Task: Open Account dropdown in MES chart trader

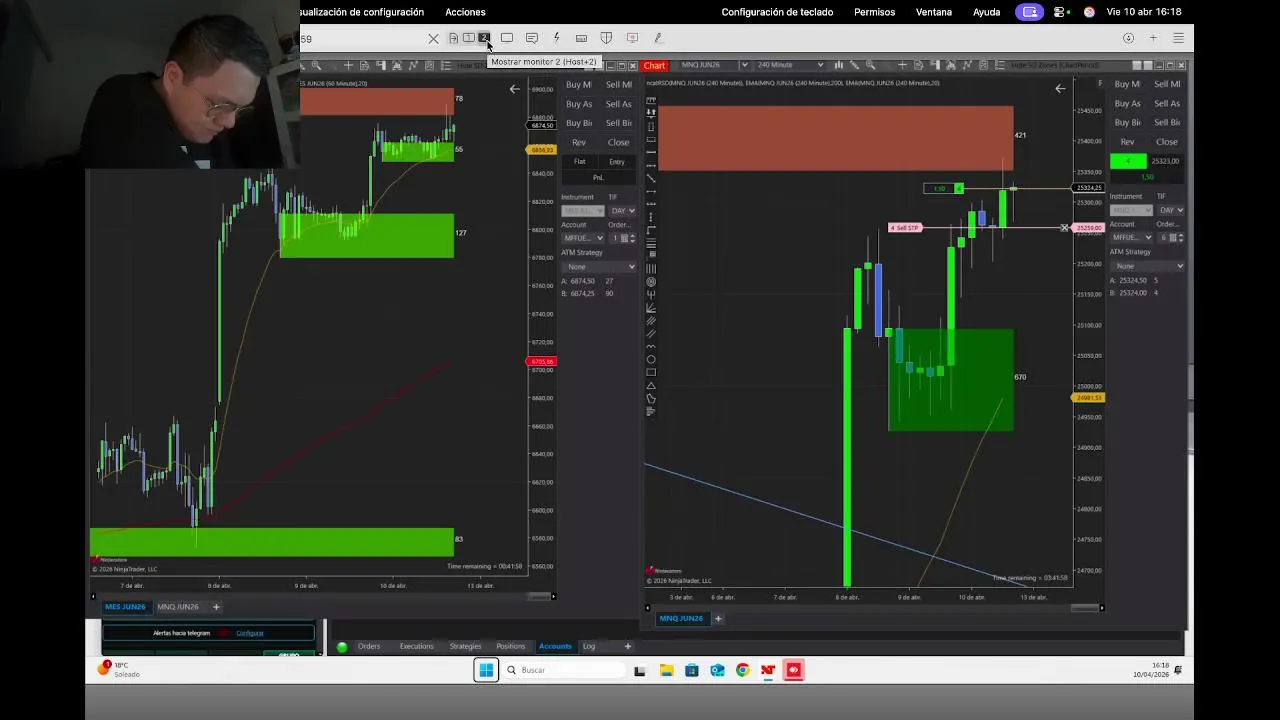Action: 584,238
